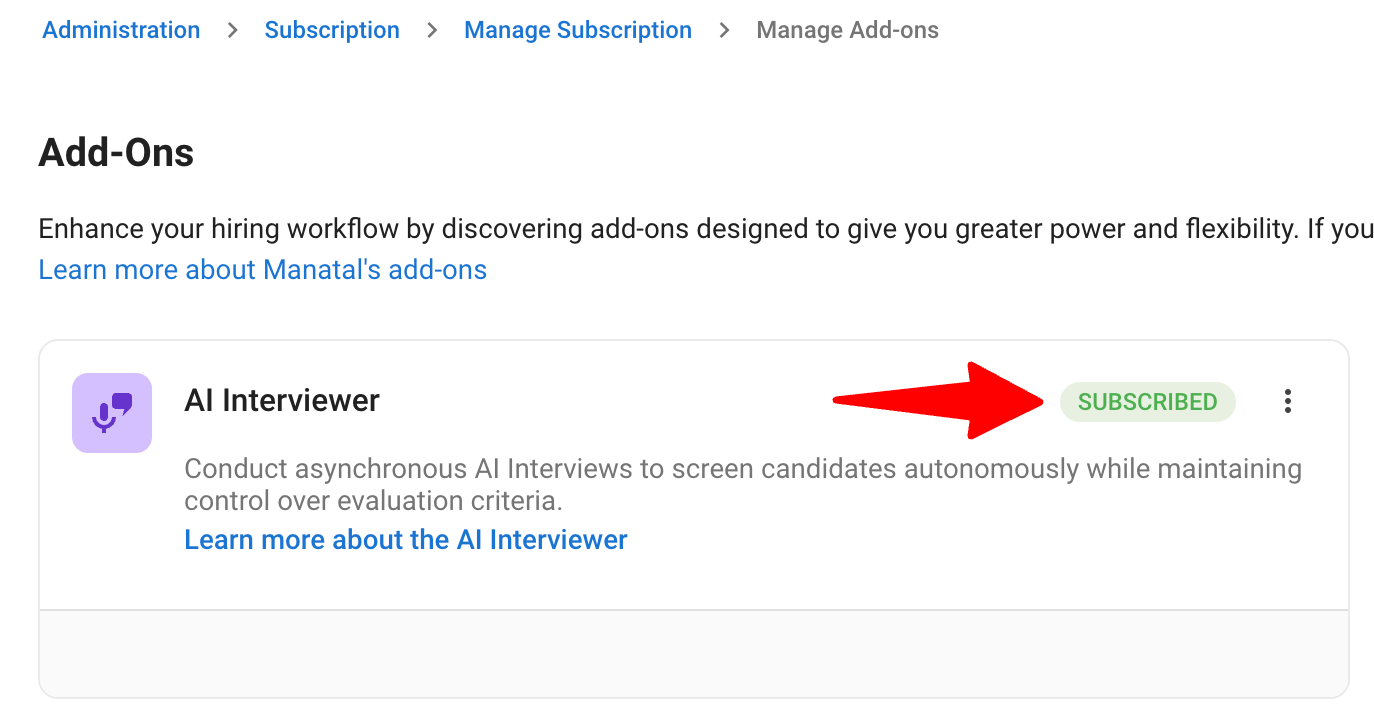Navigate to the Subscription breadcrumb
This screenshot has width=1374, height=720.
(332, 30)
